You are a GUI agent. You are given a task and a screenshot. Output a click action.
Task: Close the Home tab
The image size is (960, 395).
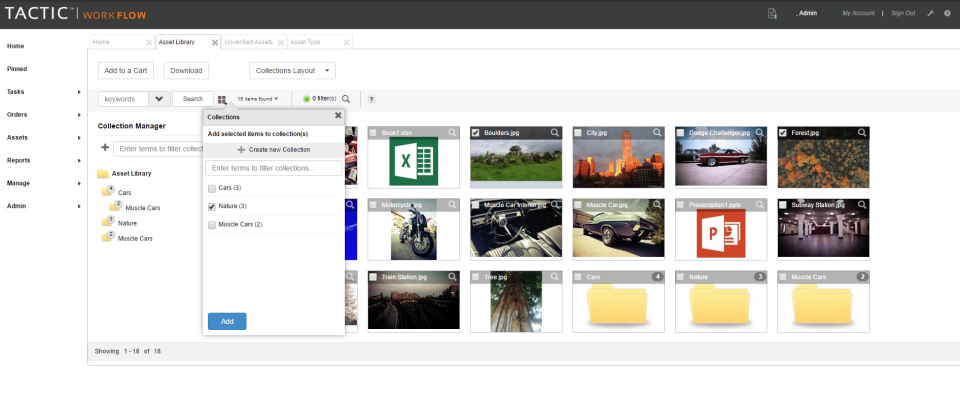(x=149, y=43)
